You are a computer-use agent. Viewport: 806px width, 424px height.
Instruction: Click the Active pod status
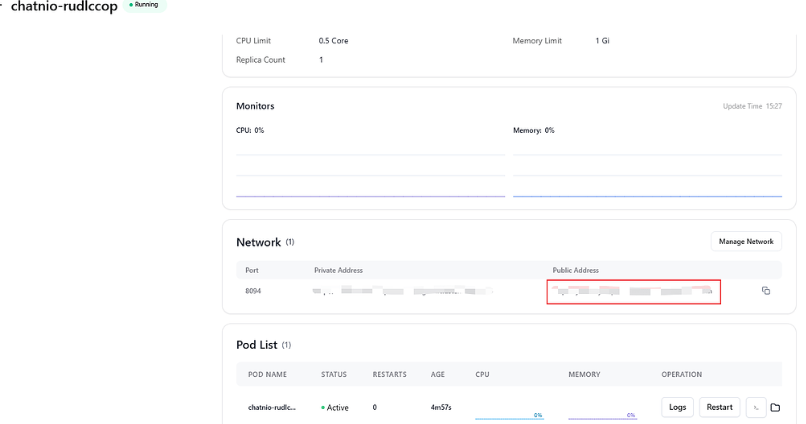[x=335, y=408]
